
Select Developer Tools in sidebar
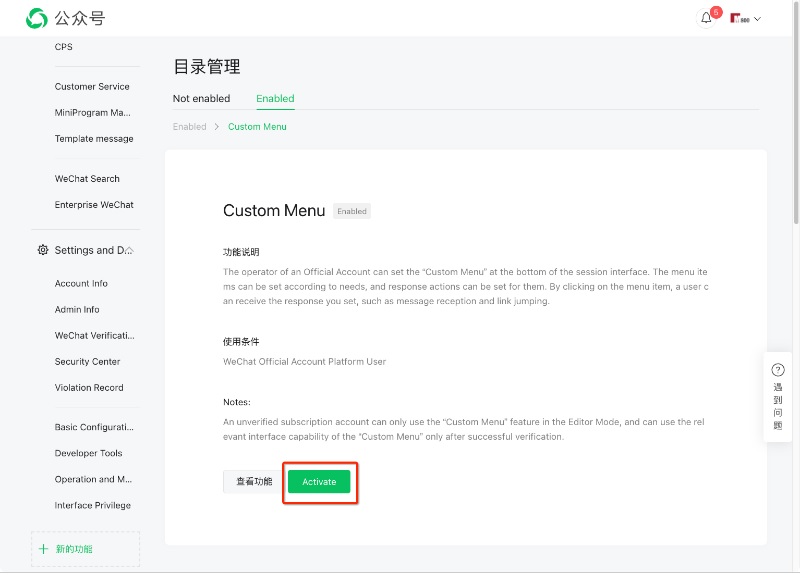click(x=88, y=454)
